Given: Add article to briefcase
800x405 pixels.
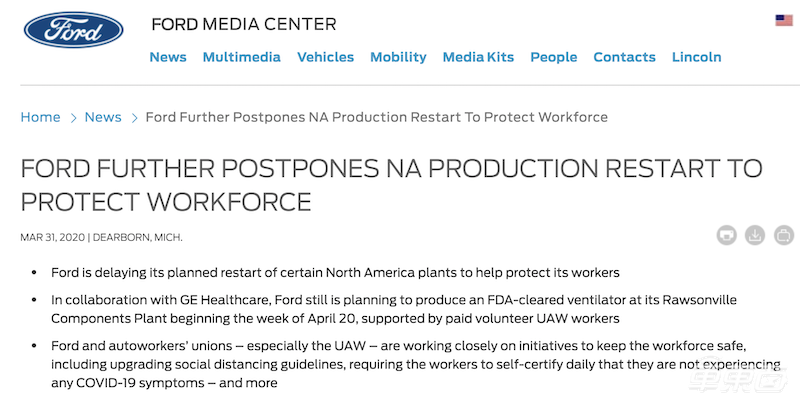Looking at the screenshot, I should (x=785, y=236).
